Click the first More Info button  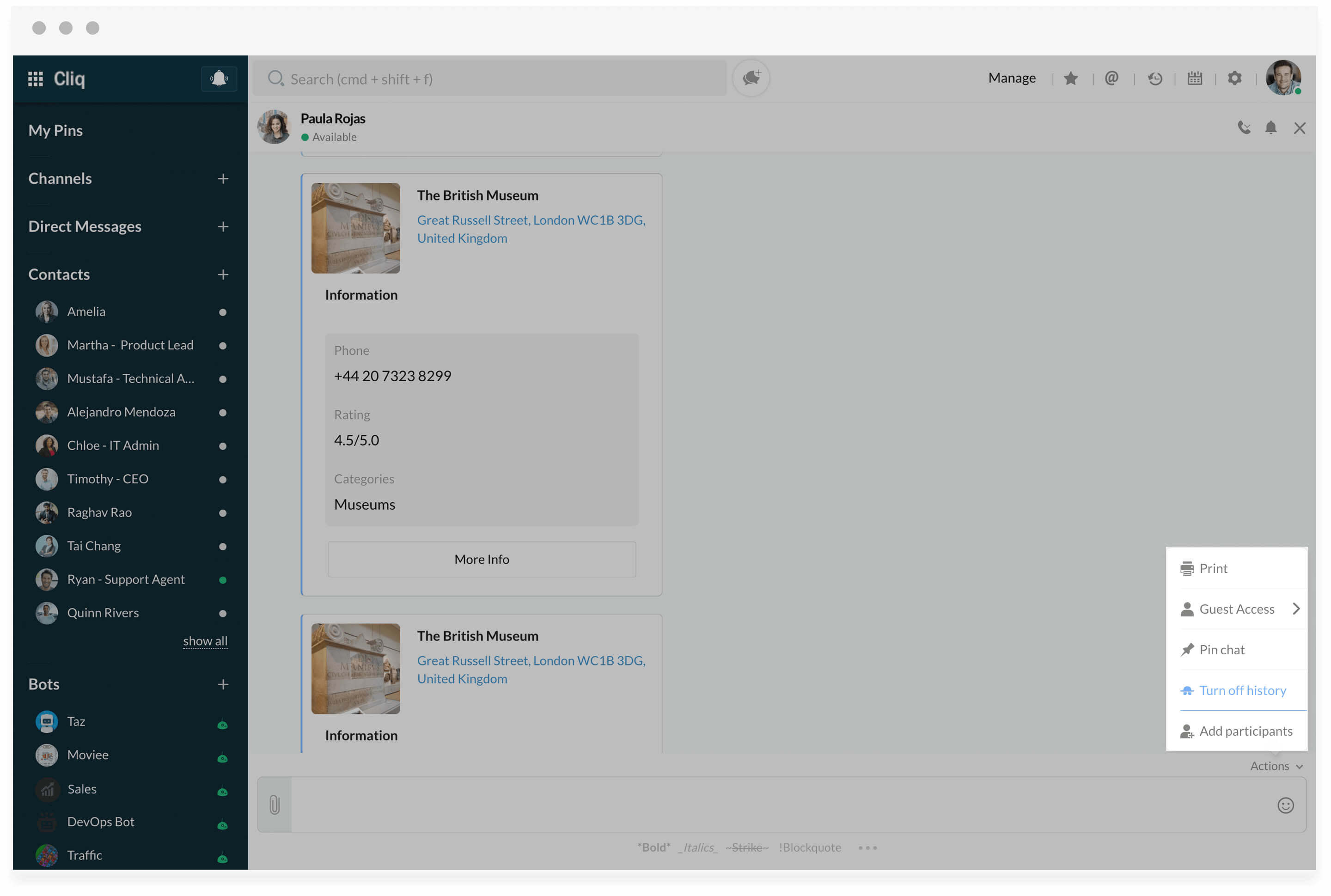tap(481, 560)
